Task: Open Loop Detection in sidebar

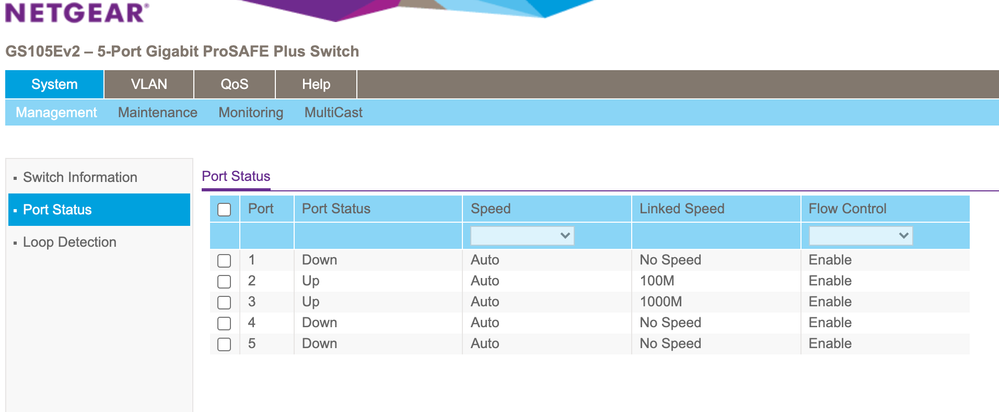Action: click(69, 242)
